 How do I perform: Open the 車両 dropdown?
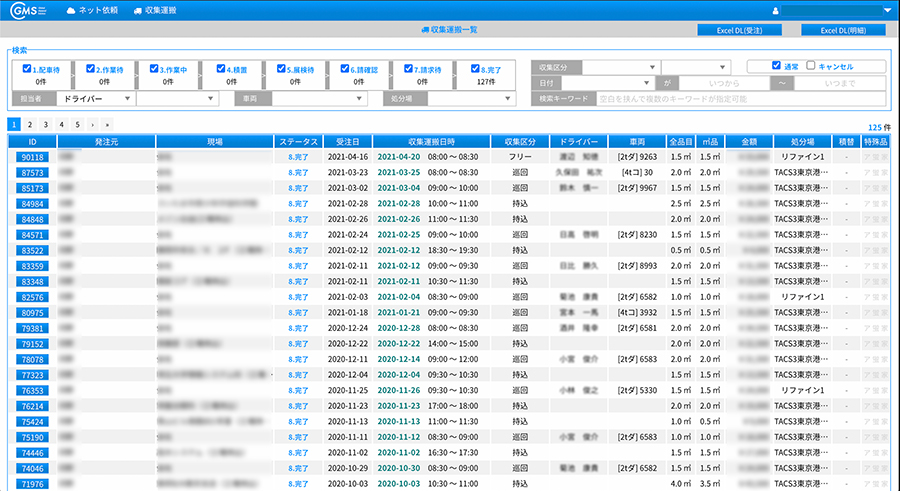pyautogui.click(x=320, y=99)
